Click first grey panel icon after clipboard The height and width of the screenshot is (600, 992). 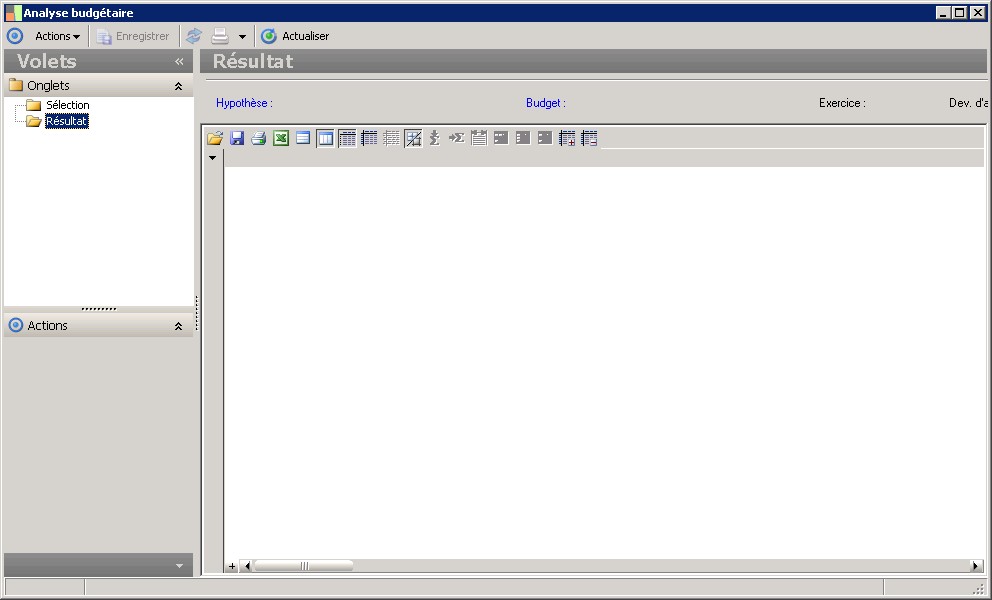(501, 138)
